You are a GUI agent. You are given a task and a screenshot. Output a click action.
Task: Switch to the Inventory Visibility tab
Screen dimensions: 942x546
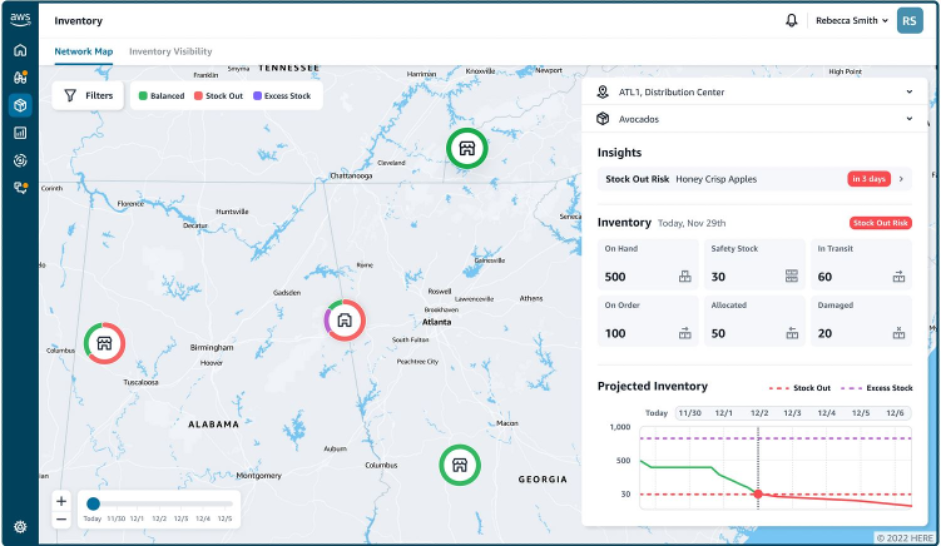coord(171,52)
